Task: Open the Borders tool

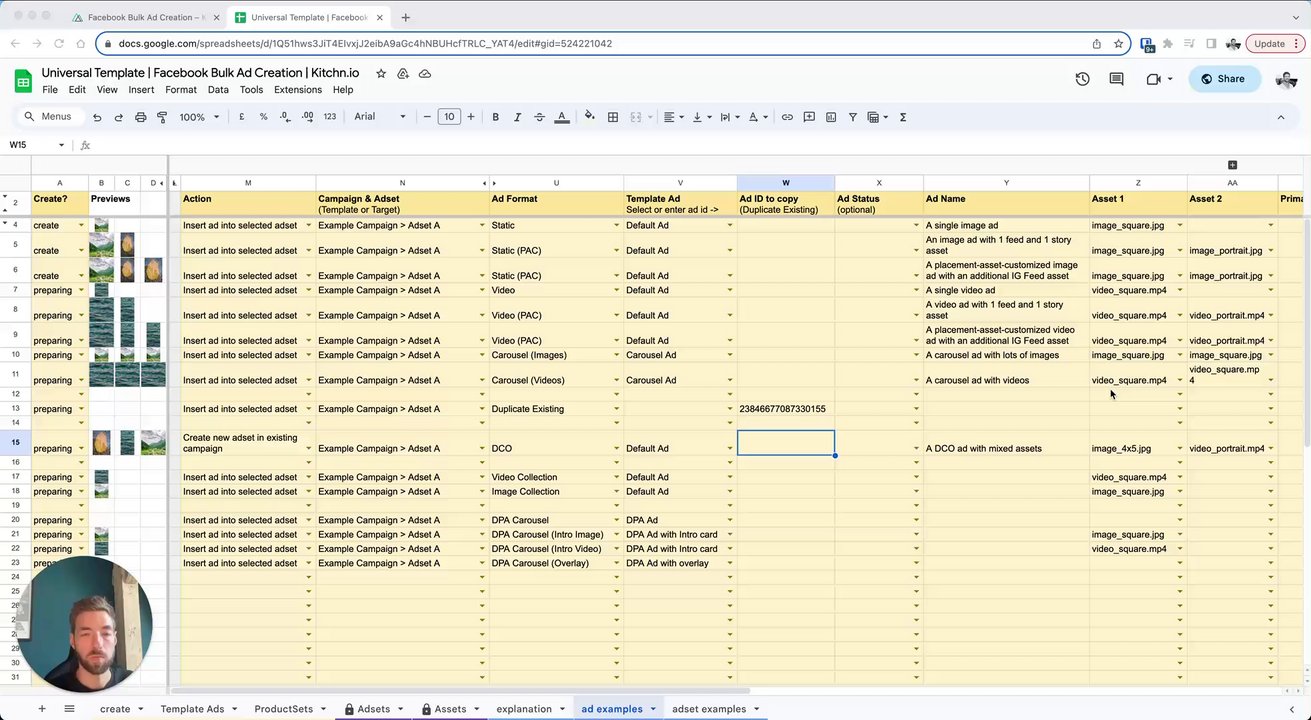Action: coord(613,117)
